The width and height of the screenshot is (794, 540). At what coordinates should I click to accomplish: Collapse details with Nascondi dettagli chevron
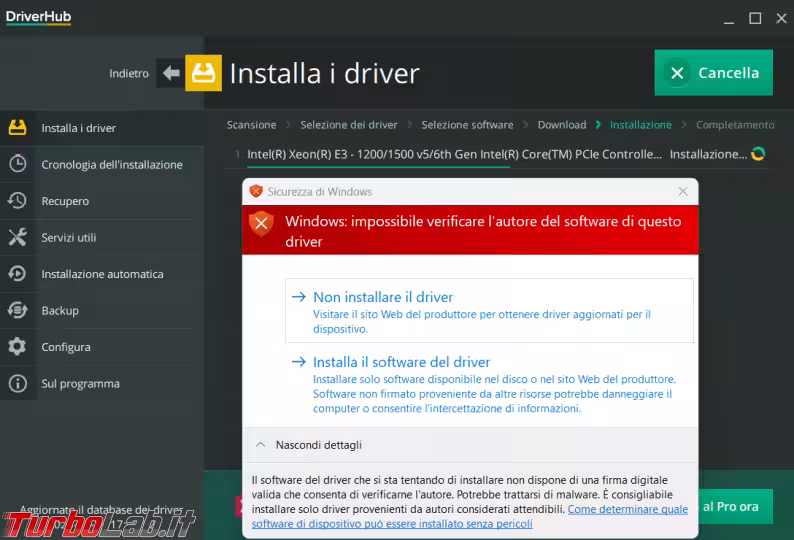pyautogui.click(x=261, y=445)
